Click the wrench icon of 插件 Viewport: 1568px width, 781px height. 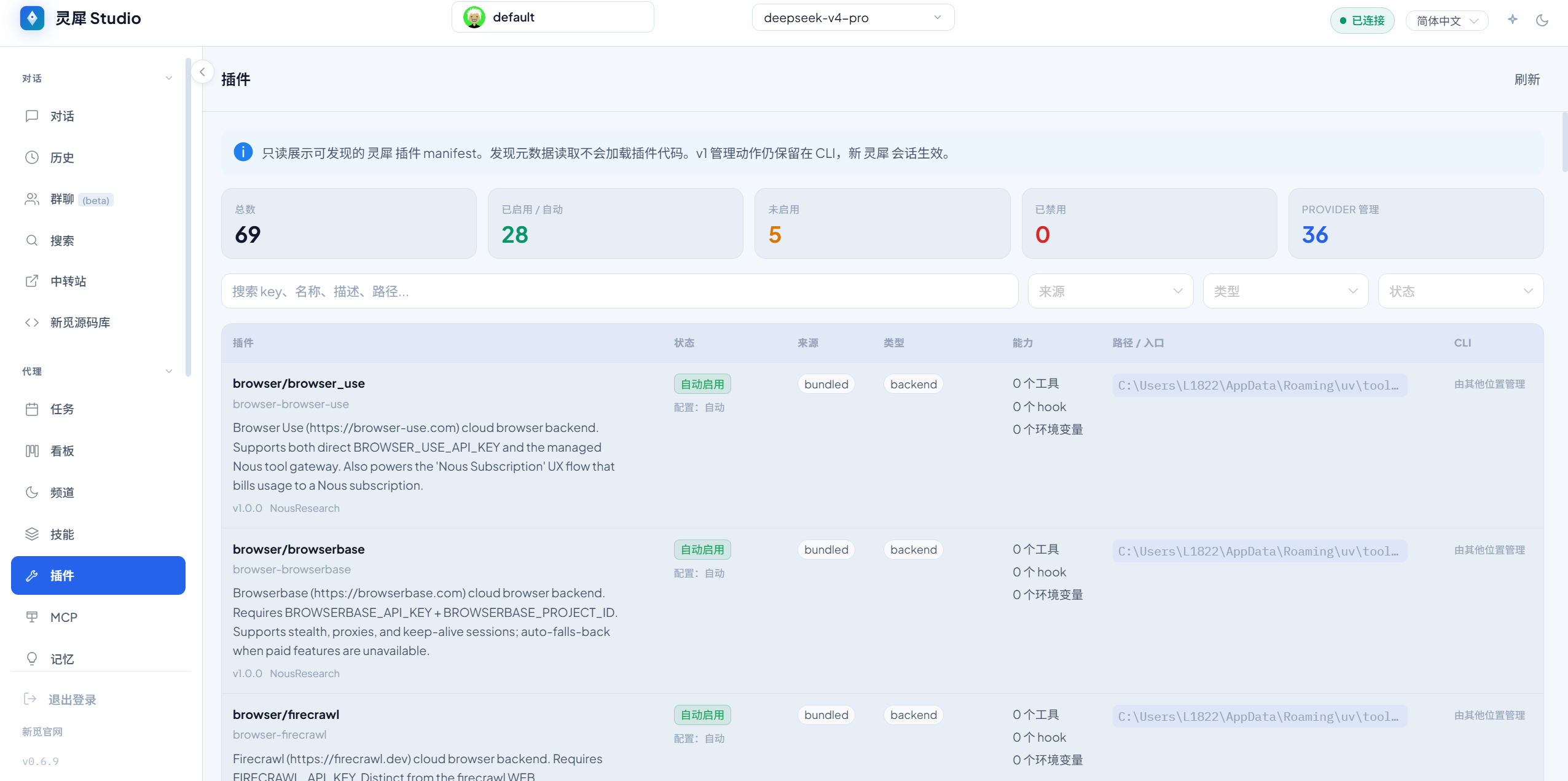pyautogui.click(x=32, y=576)
